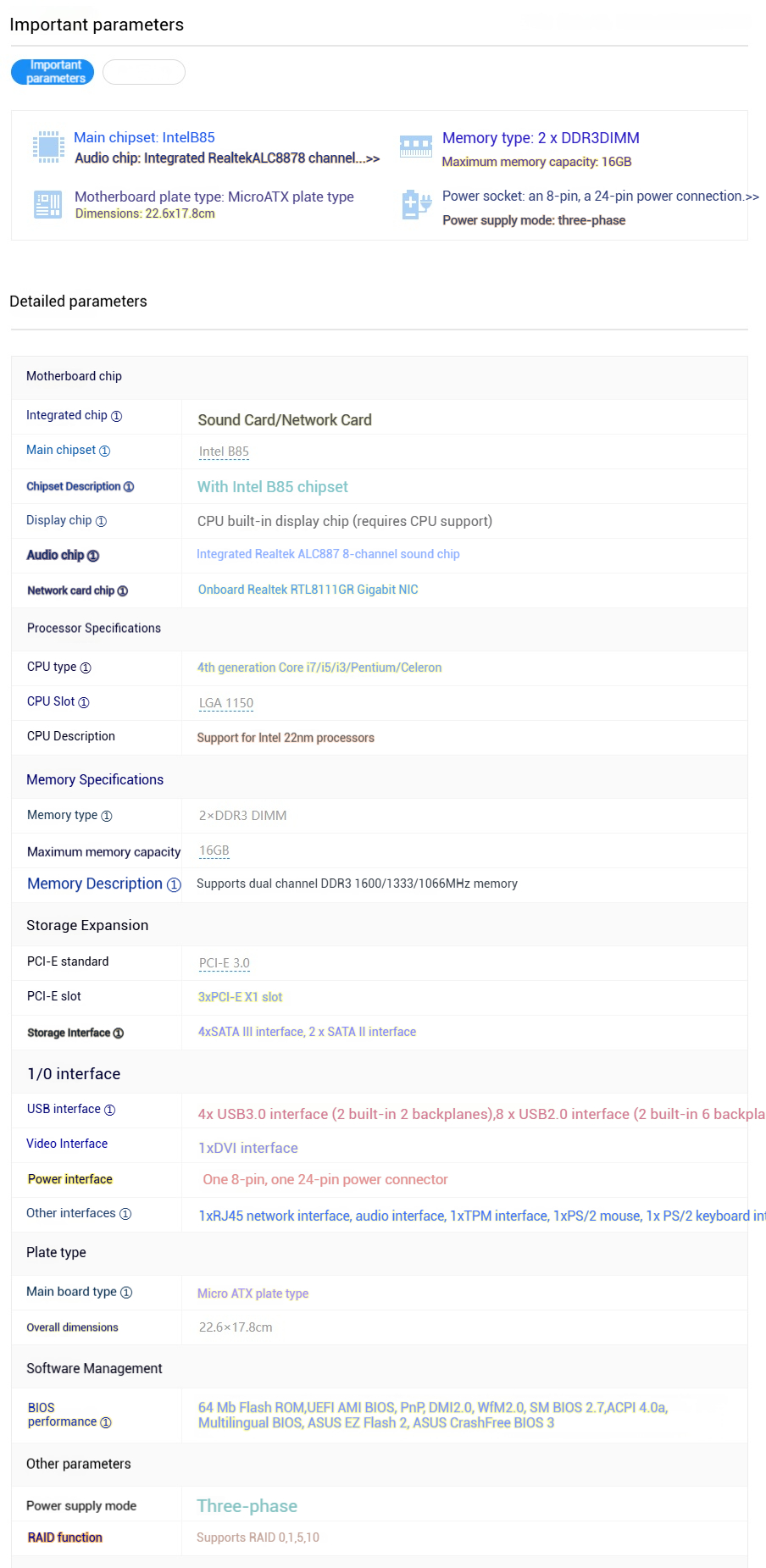Click the Supports dual channel DDR3 memory text
This screenshot has height=1568, width=766.
[357, 884]
